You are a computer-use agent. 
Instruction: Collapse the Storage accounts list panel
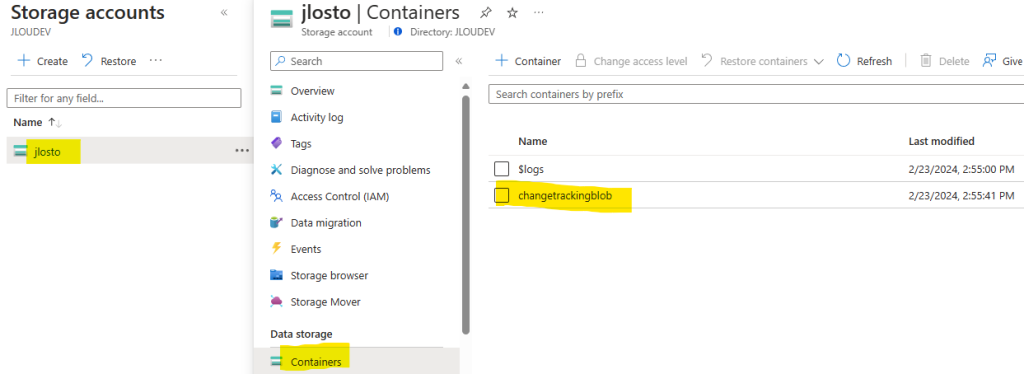click(224, 12)
